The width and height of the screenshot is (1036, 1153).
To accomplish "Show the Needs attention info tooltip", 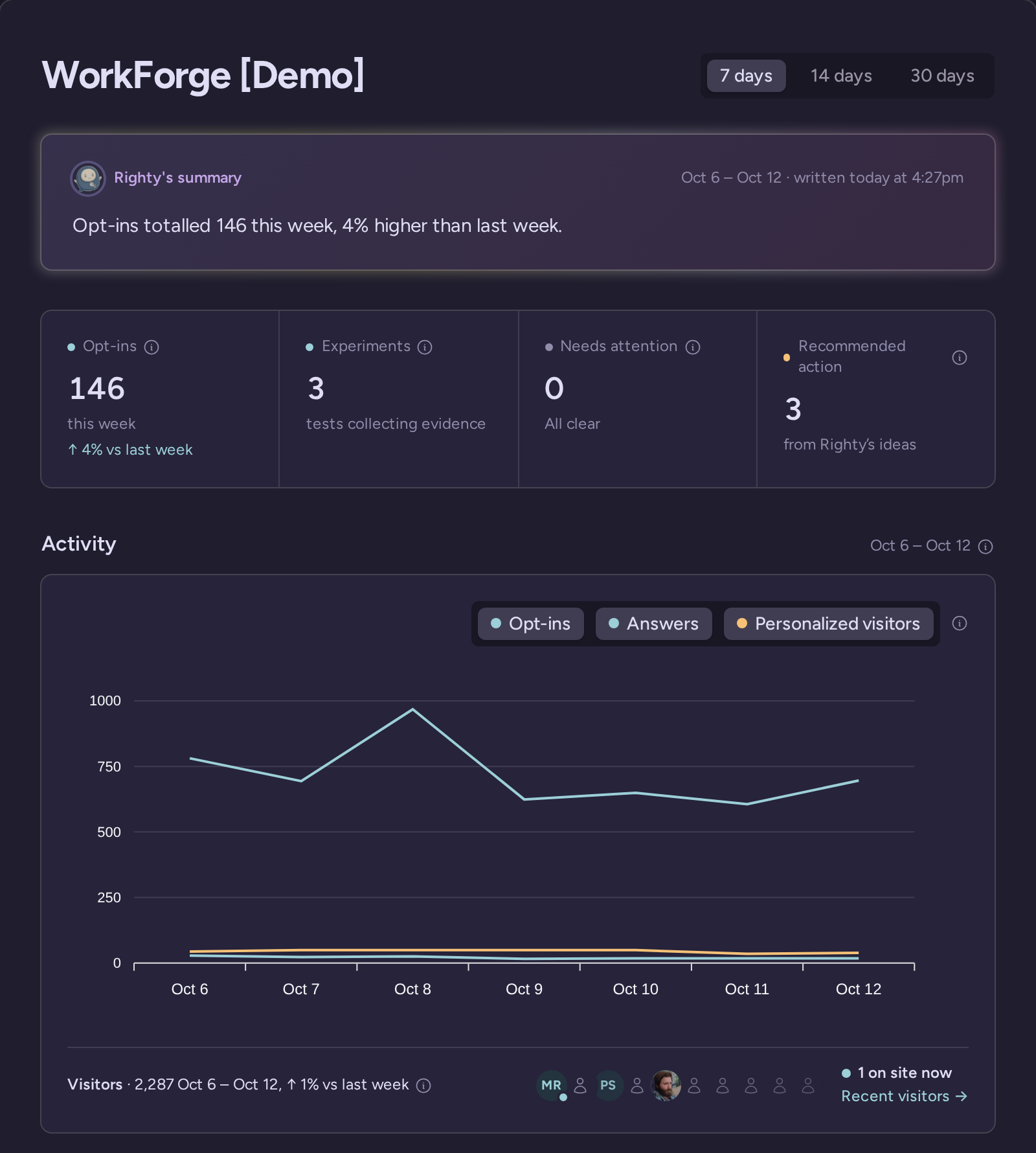I will 693,347.
